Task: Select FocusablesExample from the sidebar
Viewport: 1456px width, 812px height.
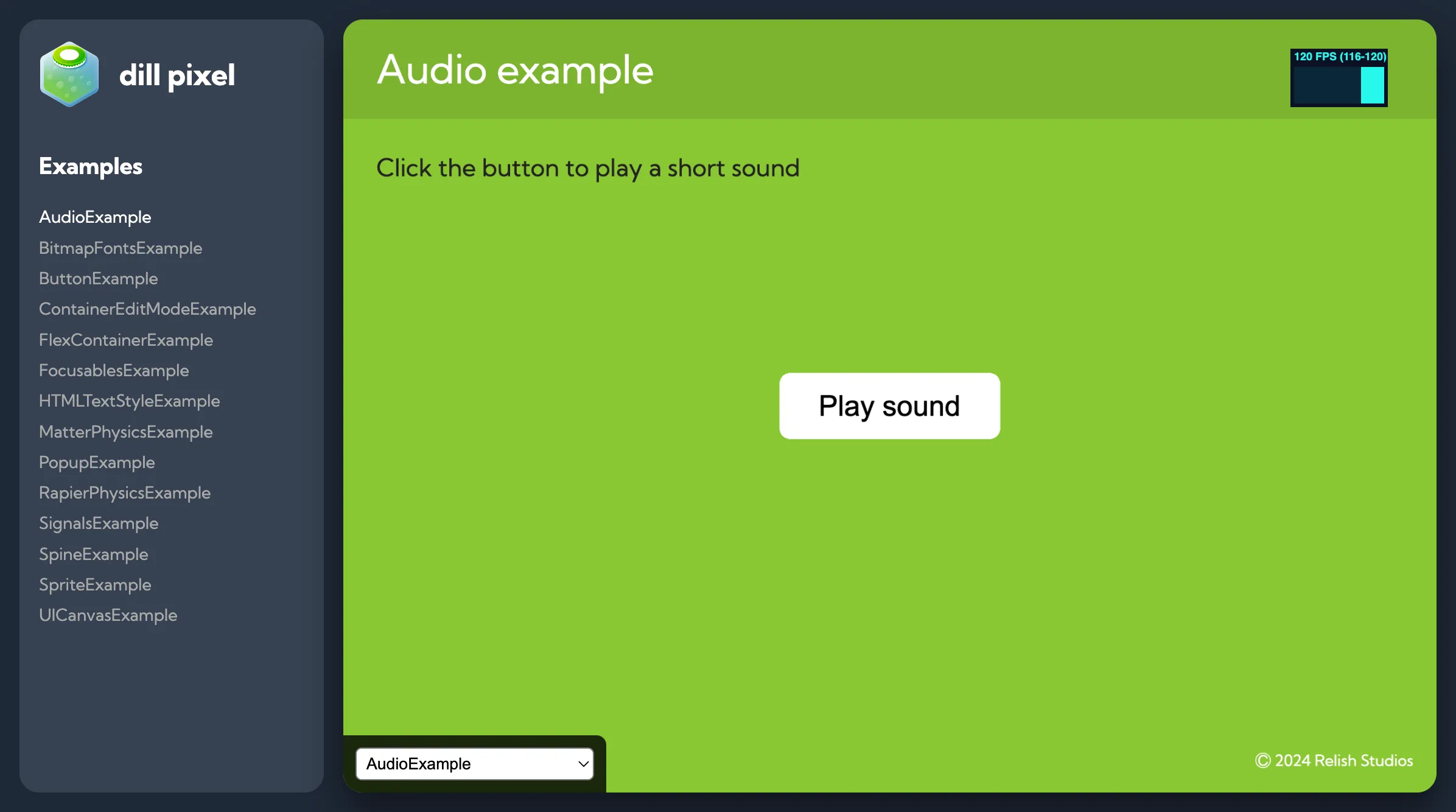Action: [x=113, y=371]
